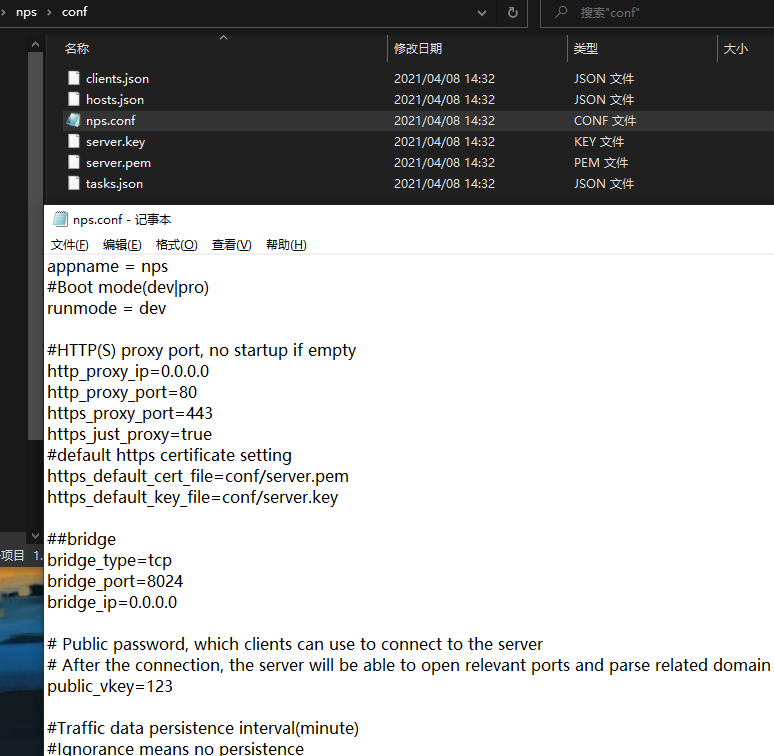774x756 pixels.
Task: Click the Notepad title bar icon
Action: [60, 219]
